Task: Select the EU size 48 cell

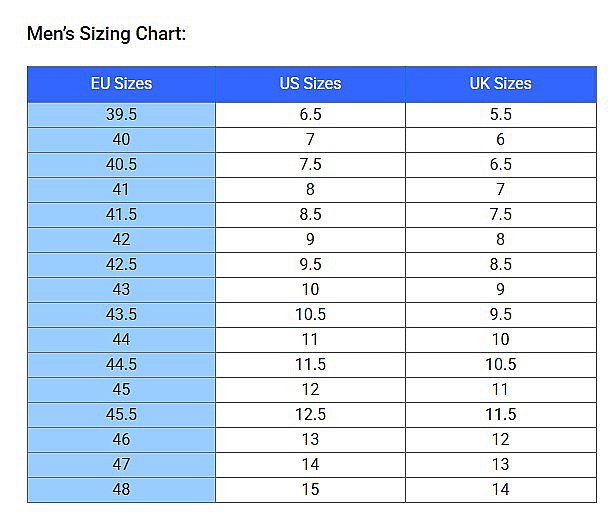Action: point(121,490)
